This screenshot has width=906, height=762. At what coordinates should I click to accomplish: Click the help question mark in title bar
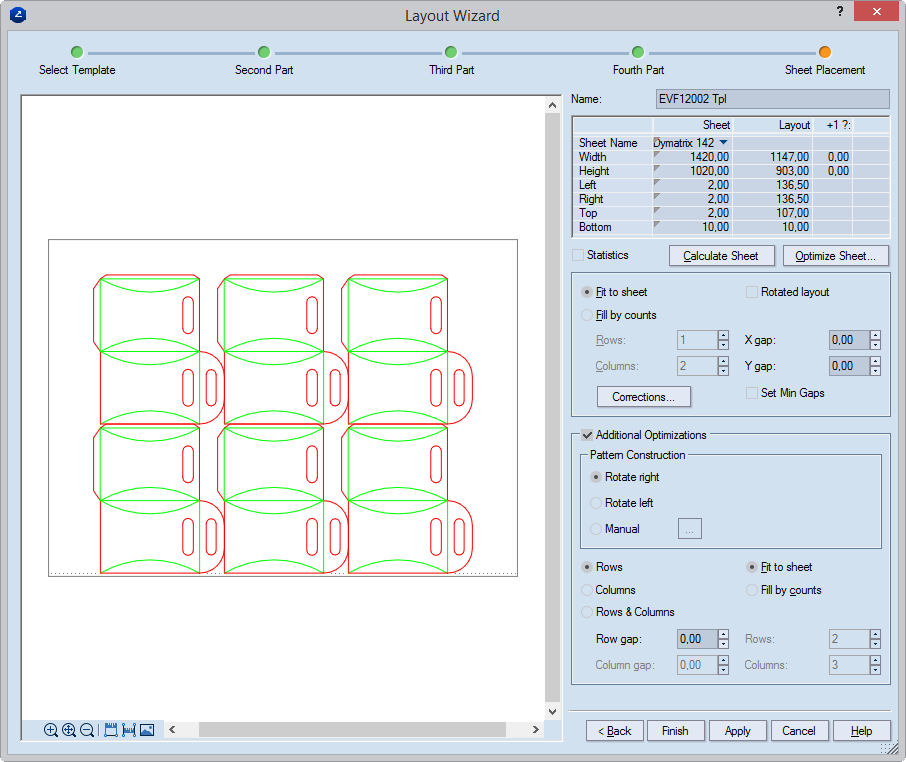pos(838,11)
